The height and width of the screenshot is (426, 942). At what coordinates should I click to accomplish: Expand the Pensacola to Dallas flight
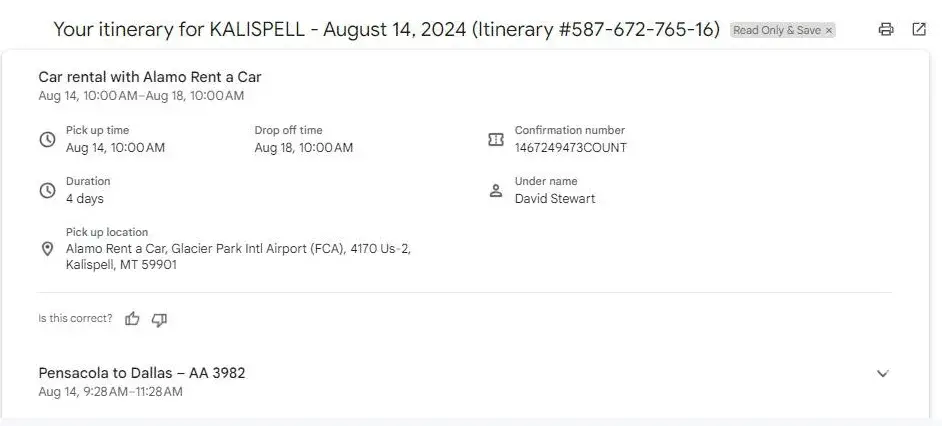pos(882,374)
